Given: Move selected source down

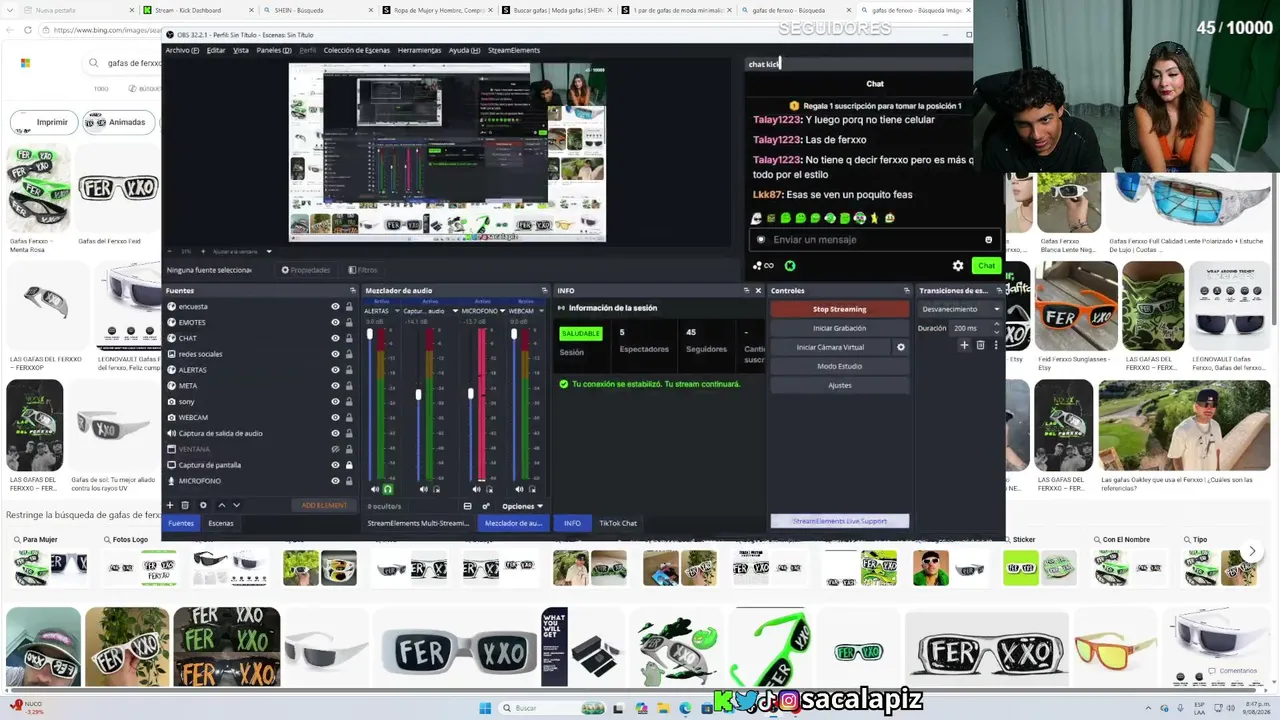Looking at the screenshot, I should (x=236, y=505).
